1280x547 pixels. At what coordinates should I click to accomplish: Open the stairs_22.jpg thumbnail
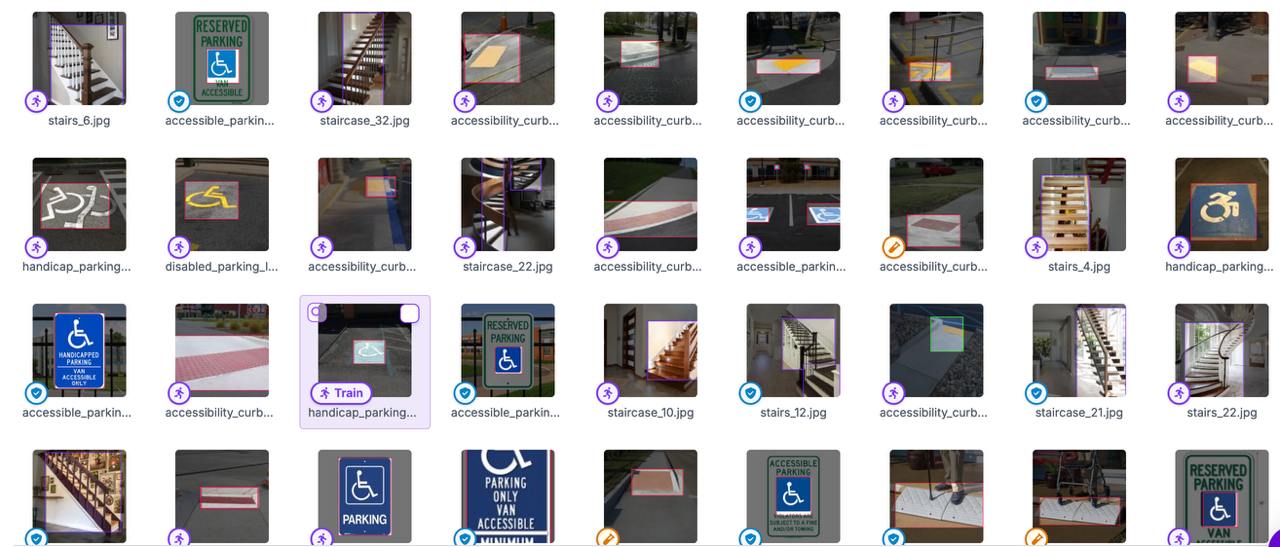coord(1222,350)
